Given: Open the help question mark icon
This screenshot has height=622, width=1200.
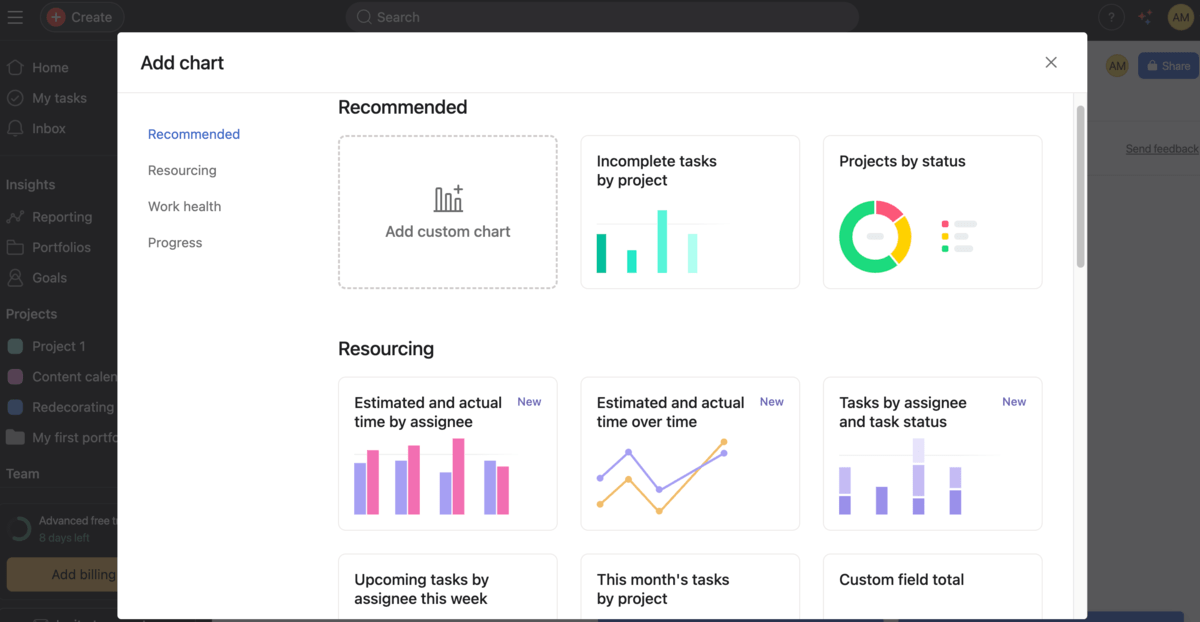Looking at the screenshot, I should click(1110, 17).
